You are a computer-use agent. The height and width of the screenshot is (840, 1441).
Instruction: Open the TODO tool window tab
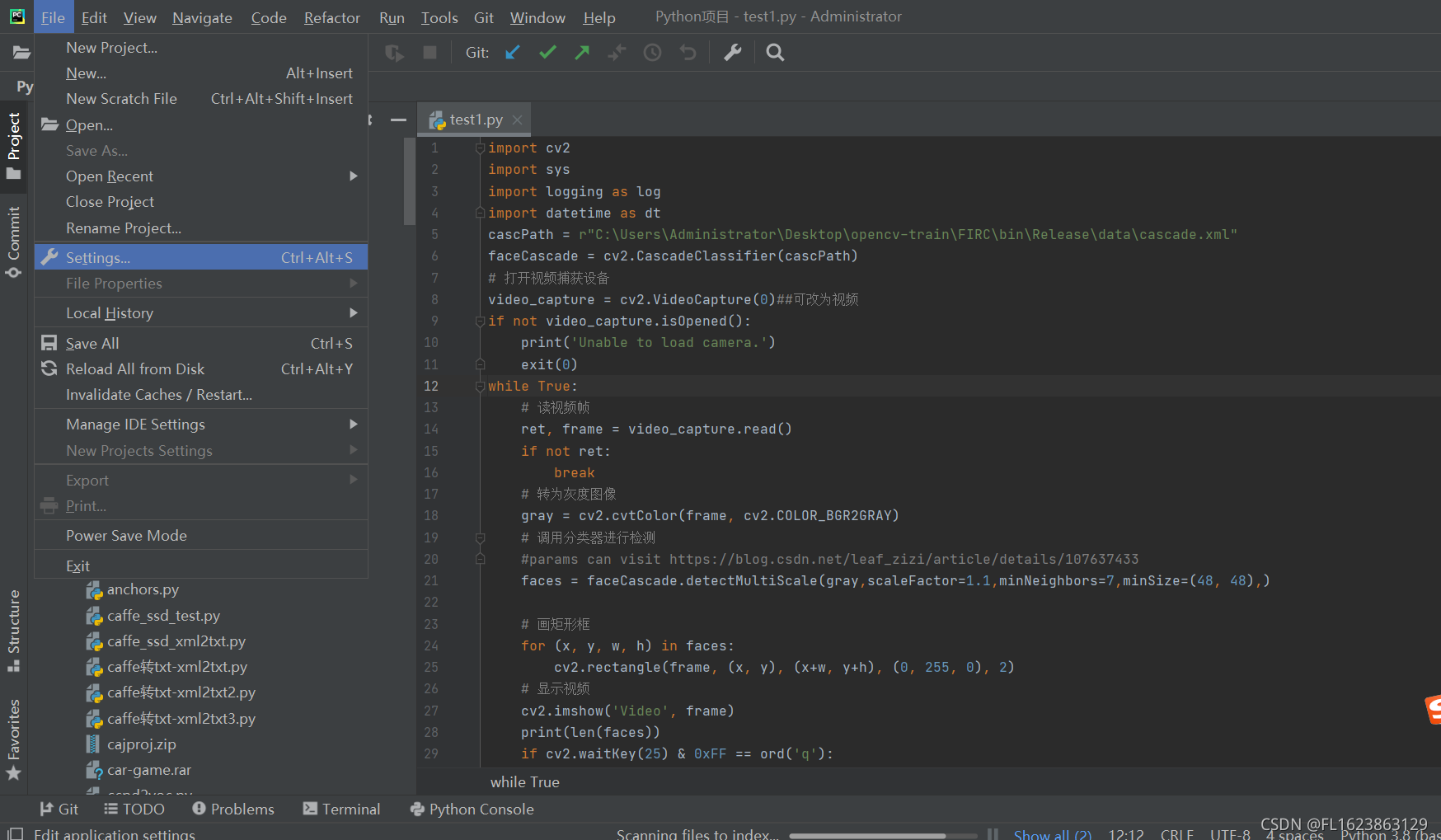coord(134,809)
